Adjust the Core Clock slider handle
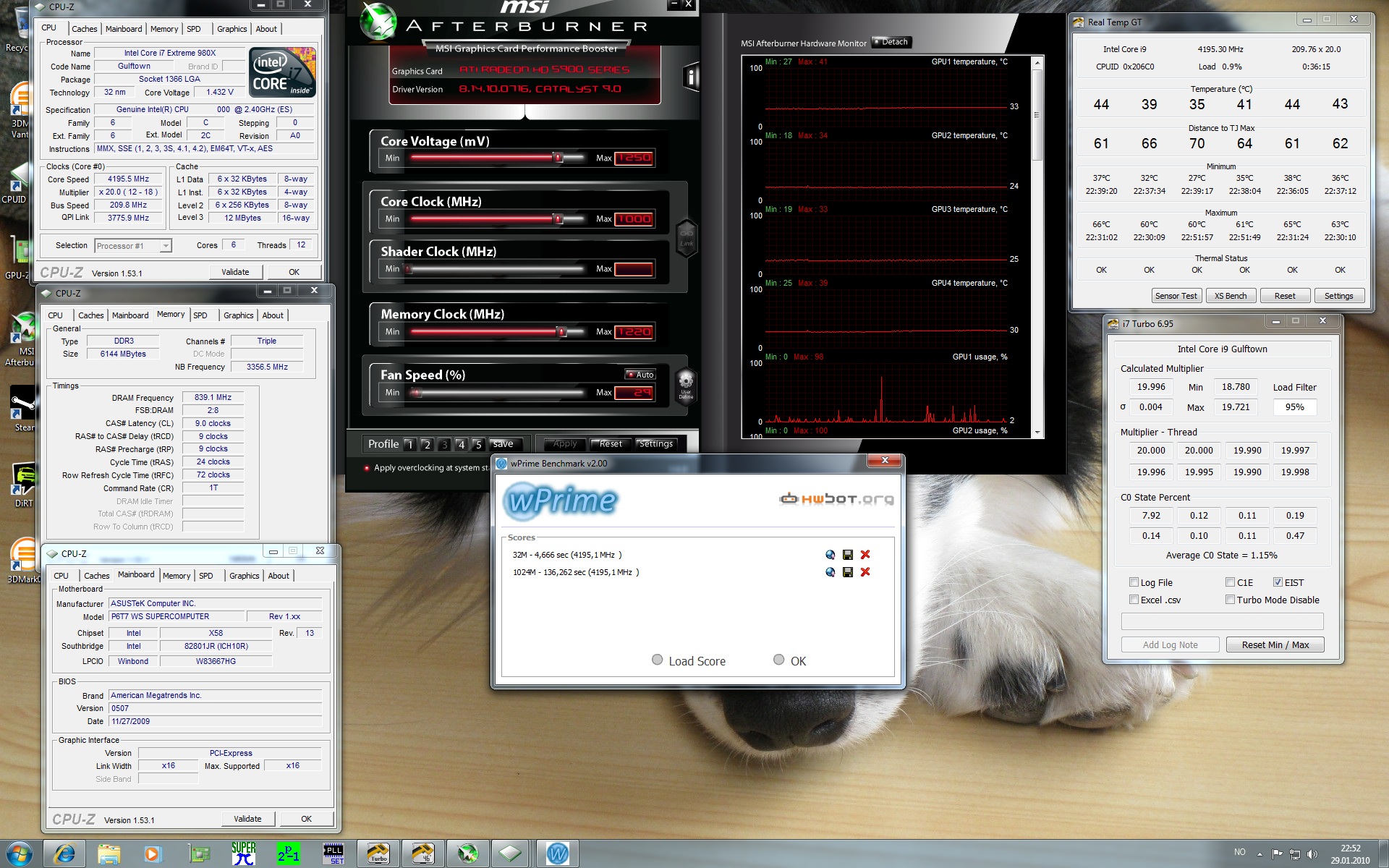 [x=558, y=218]
